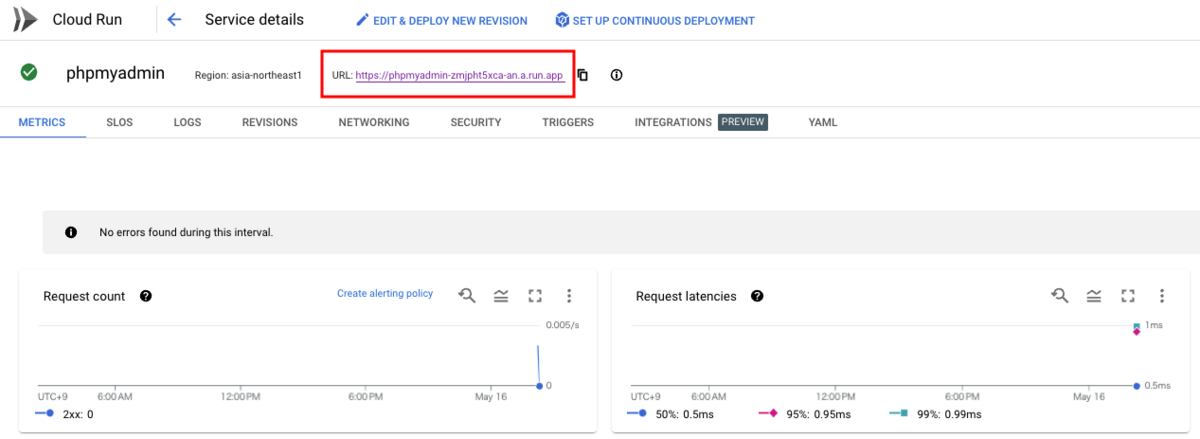
Task: Open the URL info icon
Action: [616, 75]
